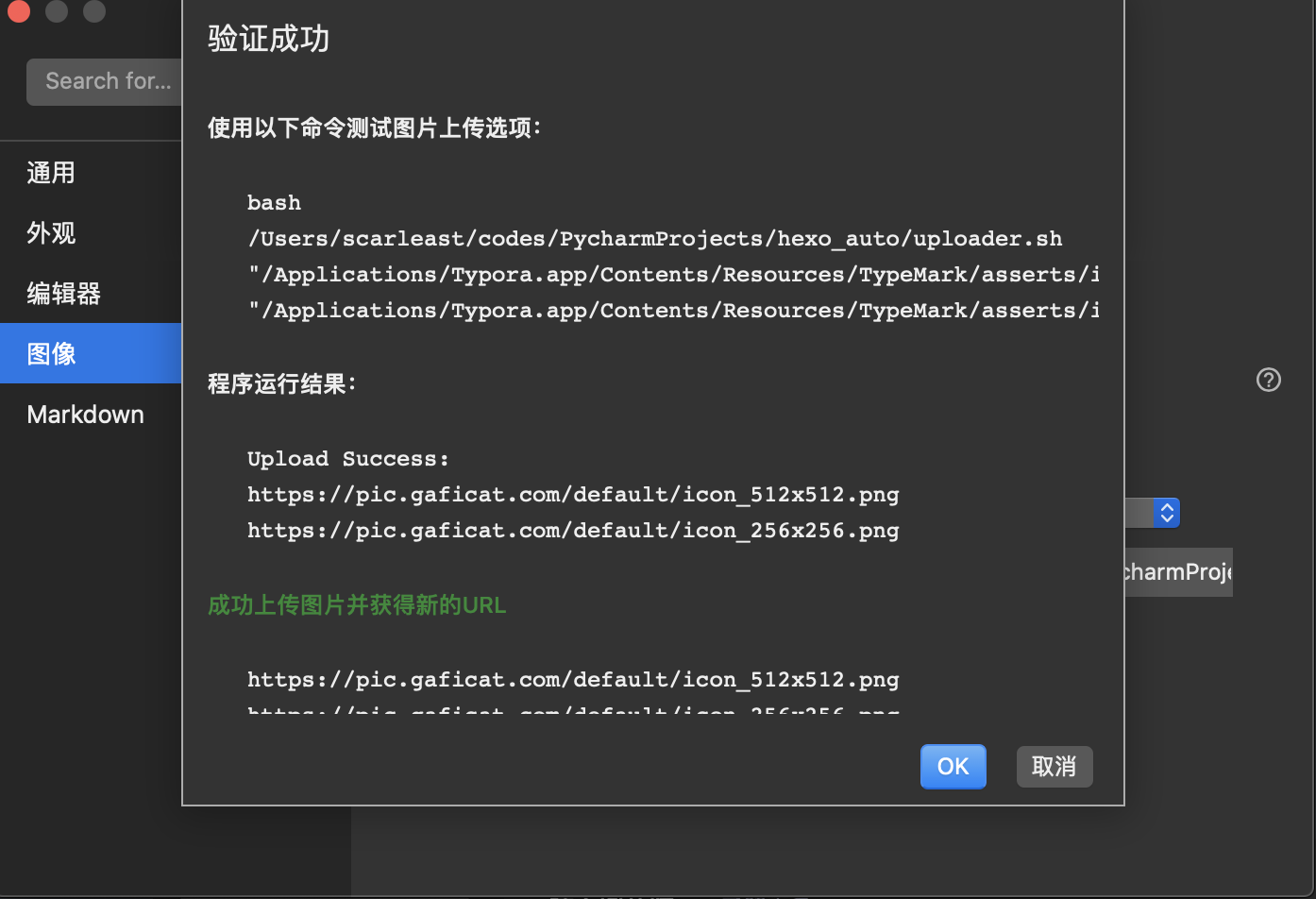Click the icon_256x256.png URL under Upload Success
This screenshot has width=1316, height=899.
point(573,531)
